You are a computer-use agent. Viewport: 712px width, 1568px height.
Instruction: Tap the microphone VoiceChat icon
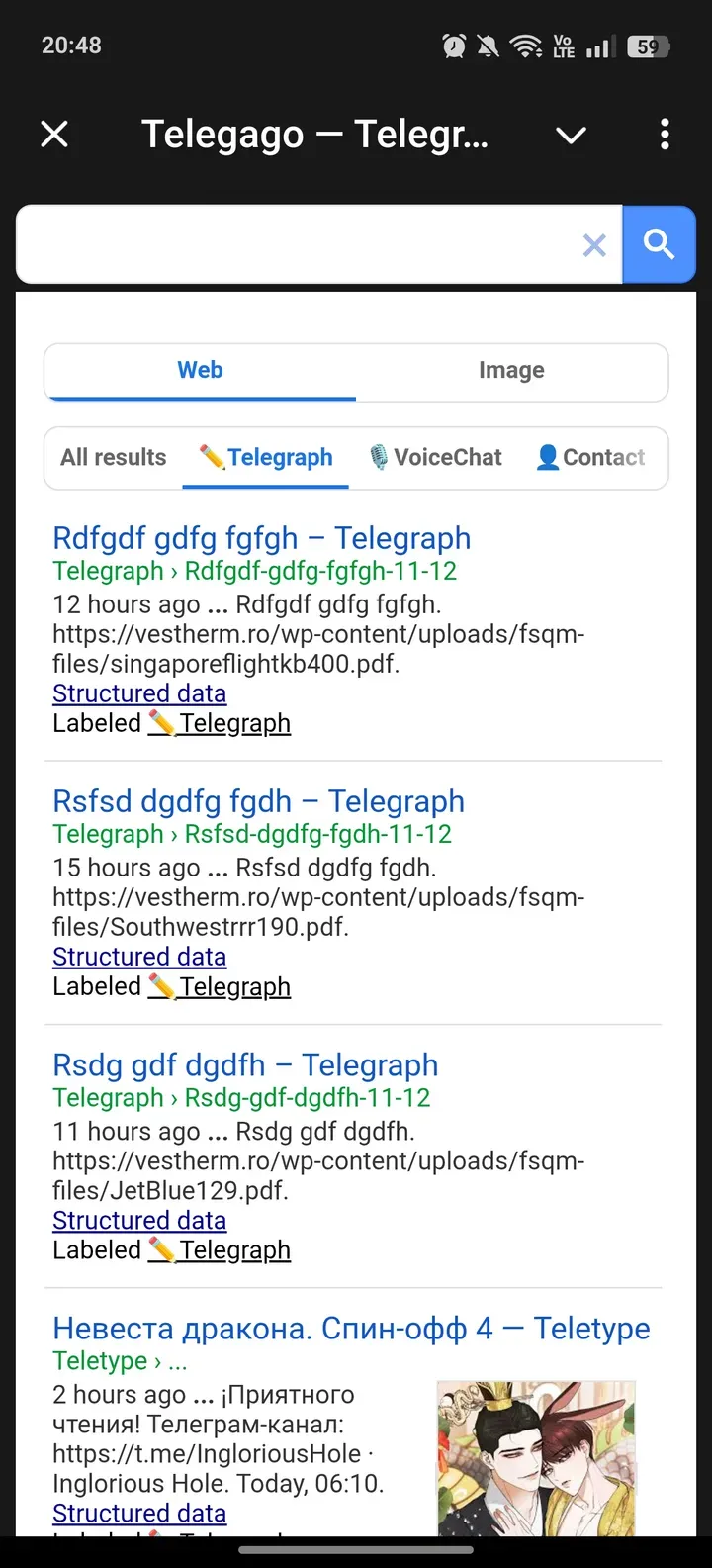point(381,457)
